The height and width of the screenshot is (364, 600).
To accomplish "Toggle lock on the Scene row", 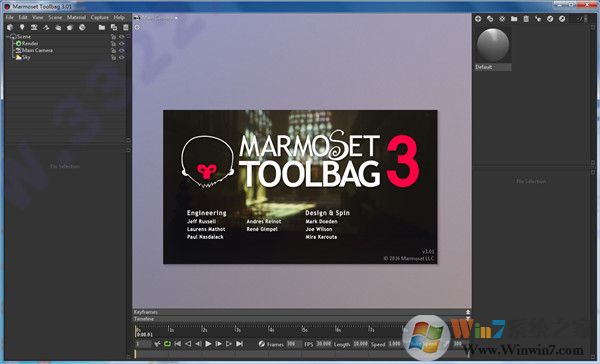I will [x=114, y=37].
